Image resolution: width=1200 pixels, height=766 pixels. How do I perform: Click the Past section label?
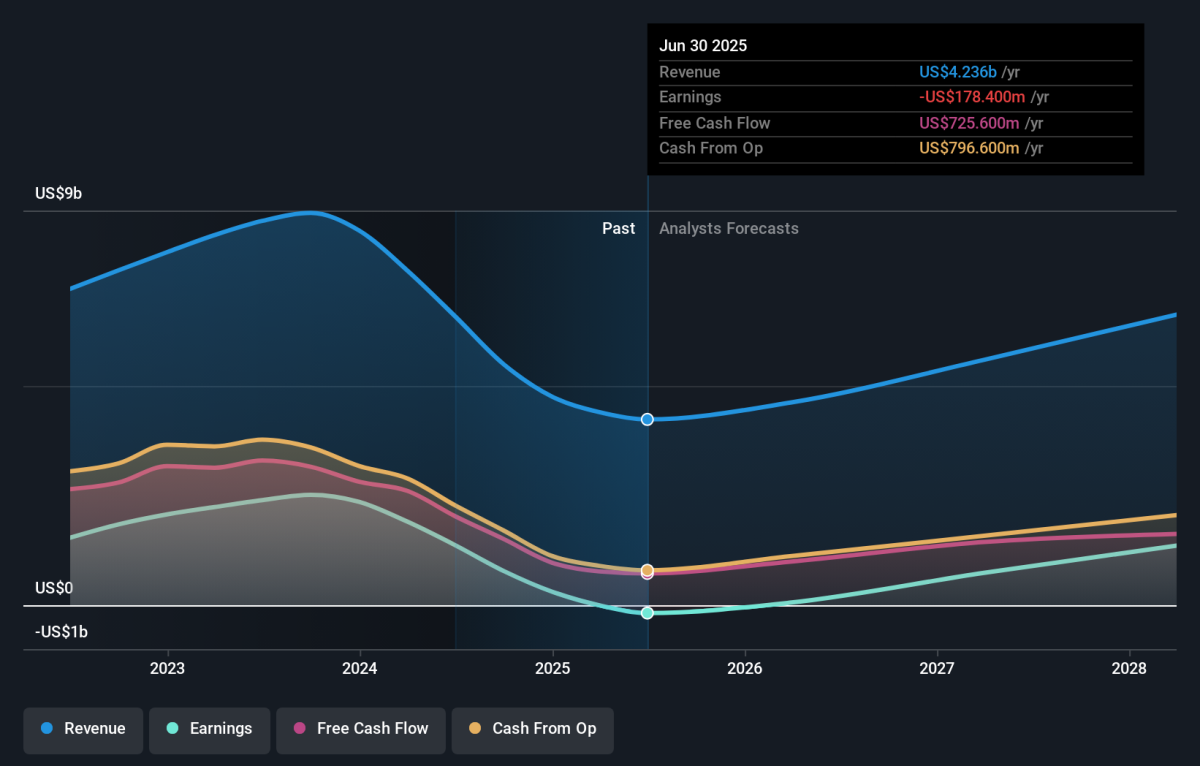[618, 229]
